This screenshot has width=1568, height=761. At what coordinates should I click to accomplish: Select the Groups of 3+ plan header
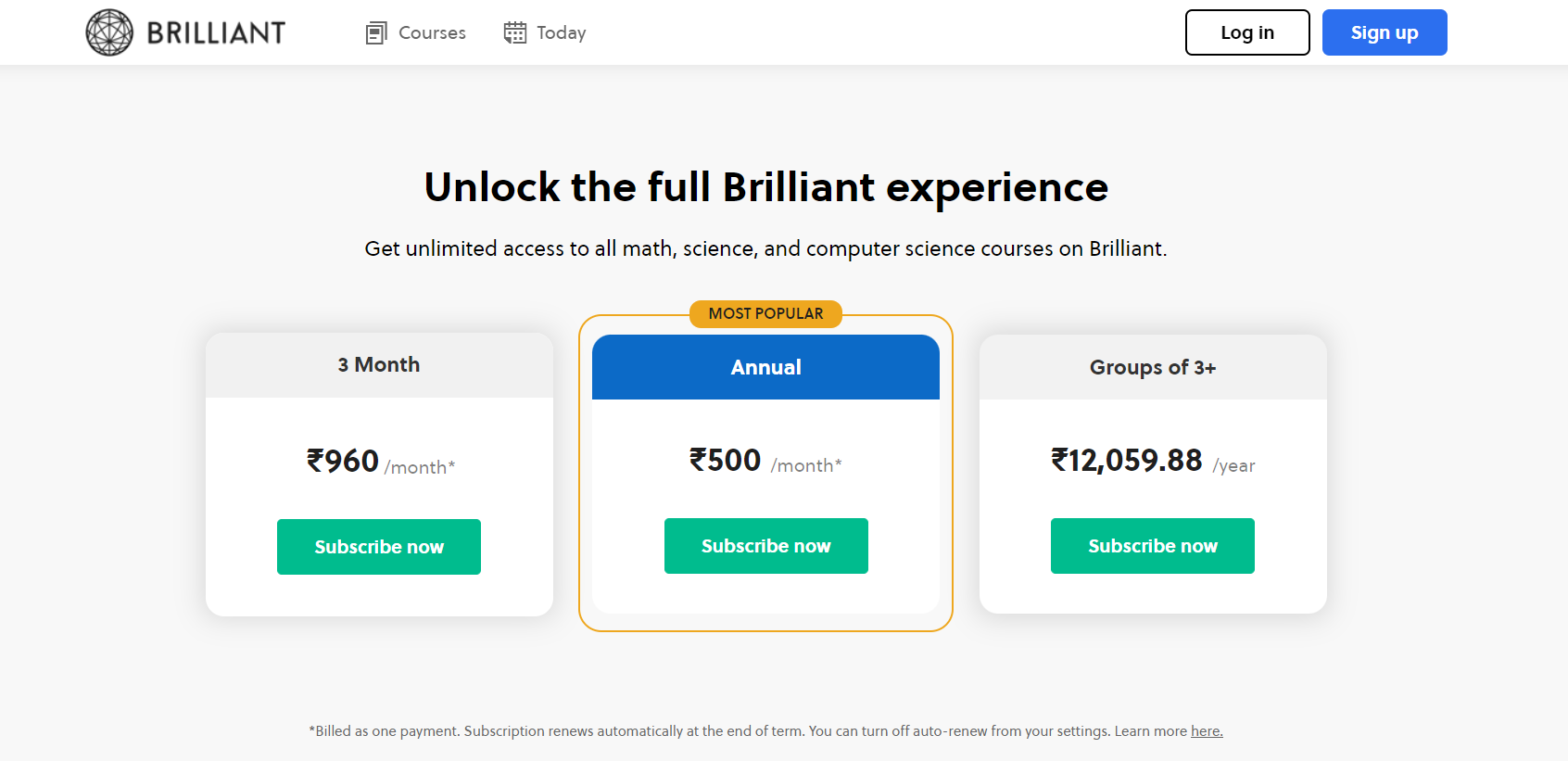1152,367
